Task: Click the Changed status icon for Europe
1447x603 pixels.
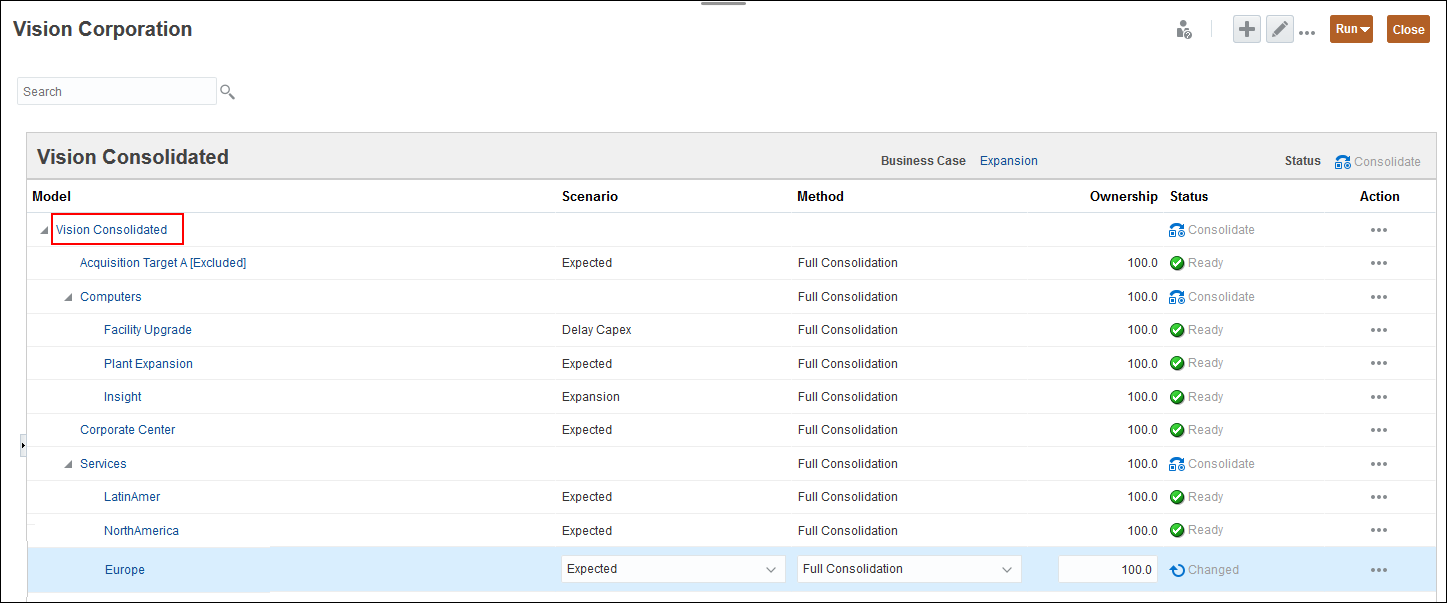Action: click(x=1178, y=570)
